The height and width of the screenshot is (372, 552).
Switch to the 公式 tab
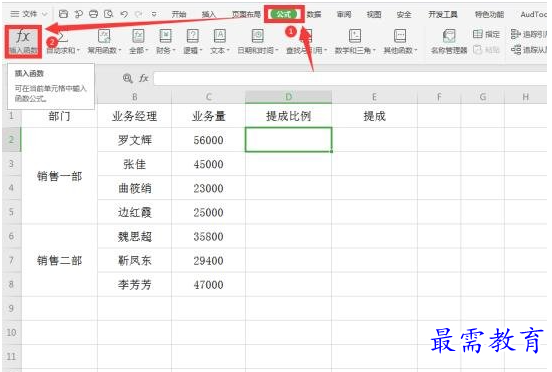(284, 14)
